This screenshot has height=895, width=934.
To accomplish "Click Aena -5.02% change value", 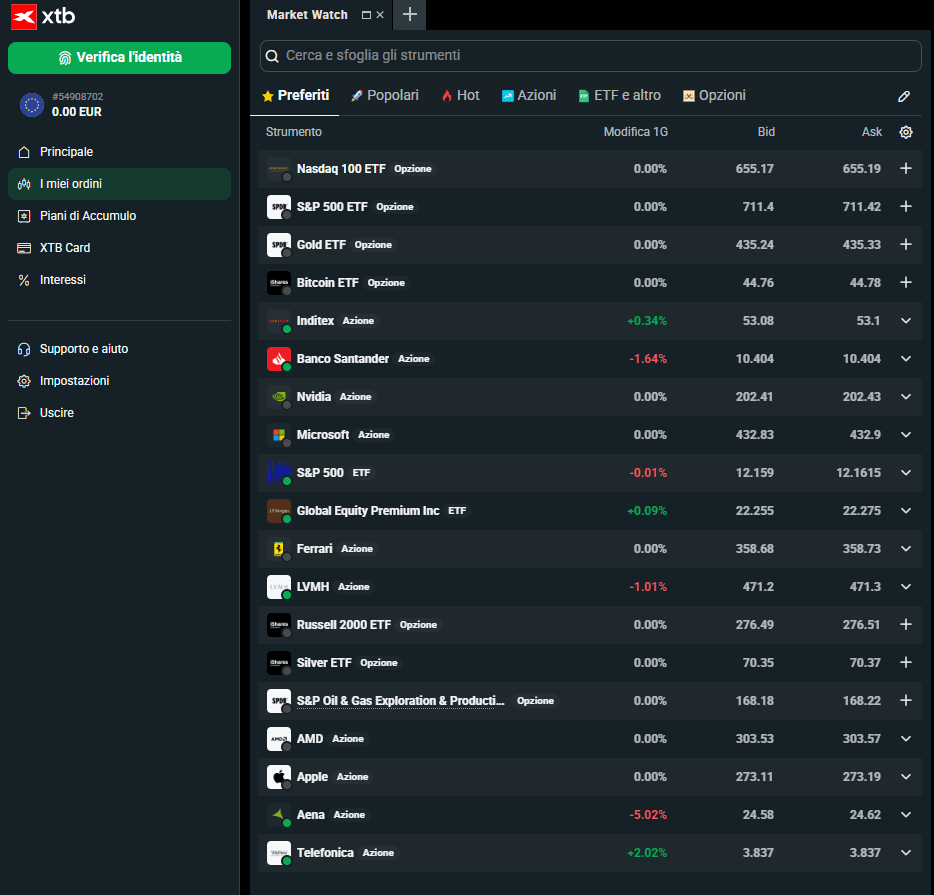I will point(648,815).
